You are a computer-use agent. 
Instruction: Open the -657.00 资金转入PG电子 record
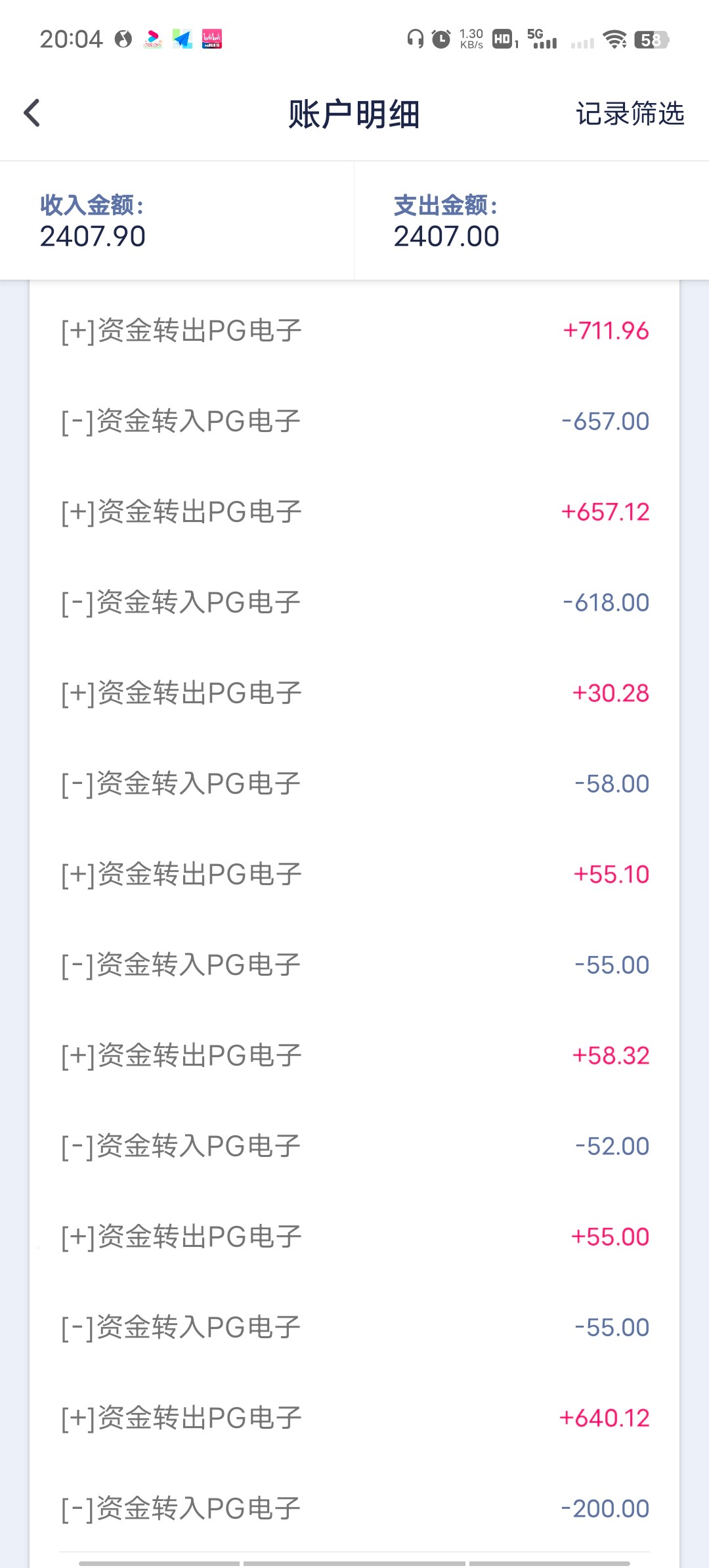click(x=354, y=421)
